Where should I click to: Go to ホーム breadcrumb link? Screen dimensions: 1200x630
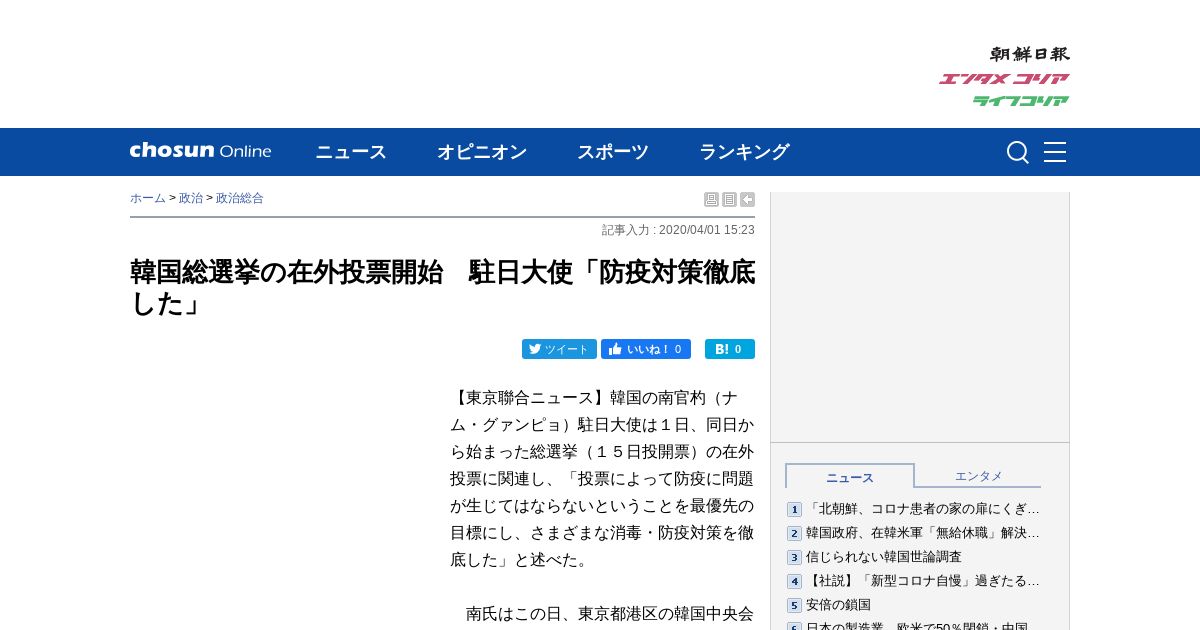tap(148, 198)
